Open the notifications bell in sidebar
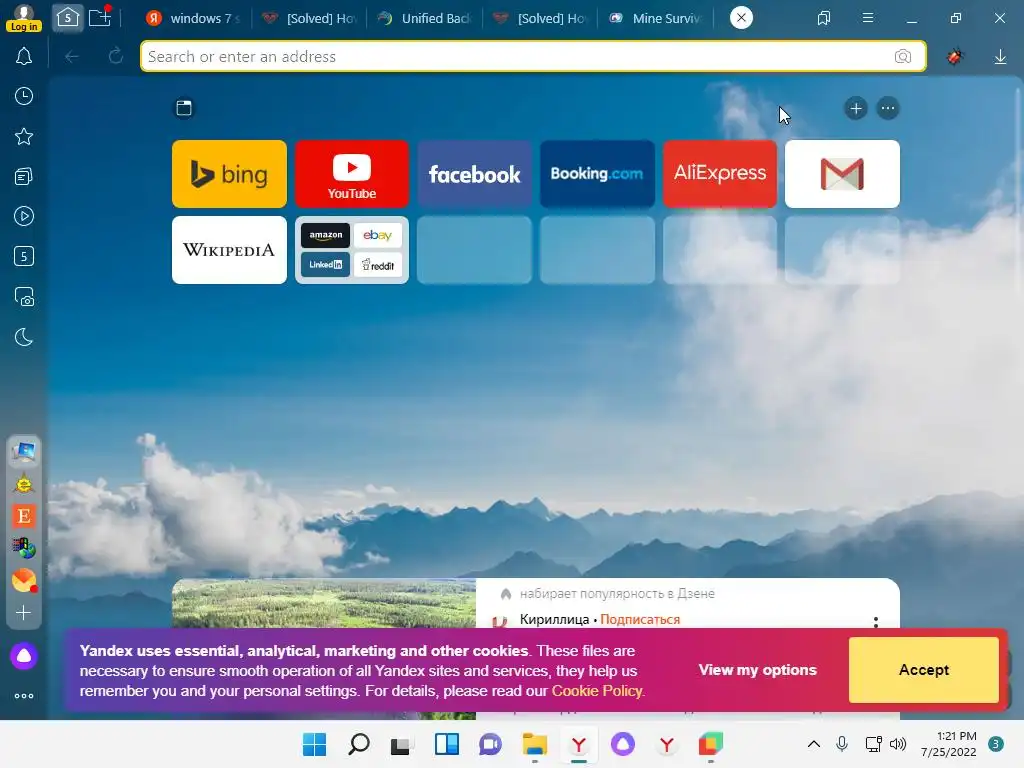This screenshot has width=1024, height=768. [x=24, y=57]
